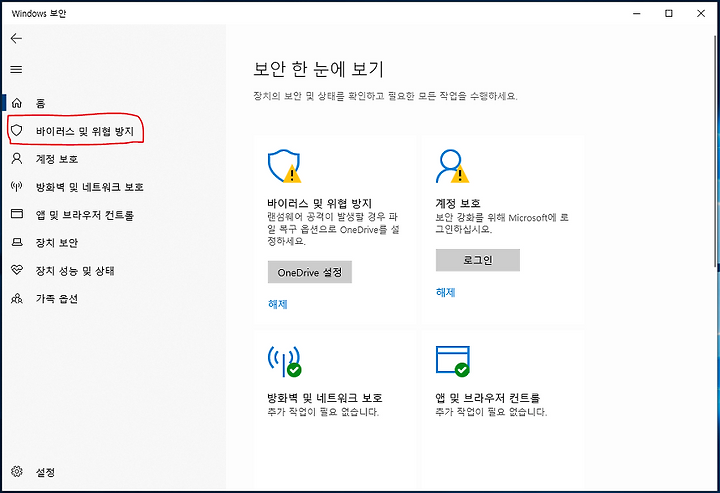Open 계정 보호 from sidebar
720x493 pixels.
pos(57,159)
